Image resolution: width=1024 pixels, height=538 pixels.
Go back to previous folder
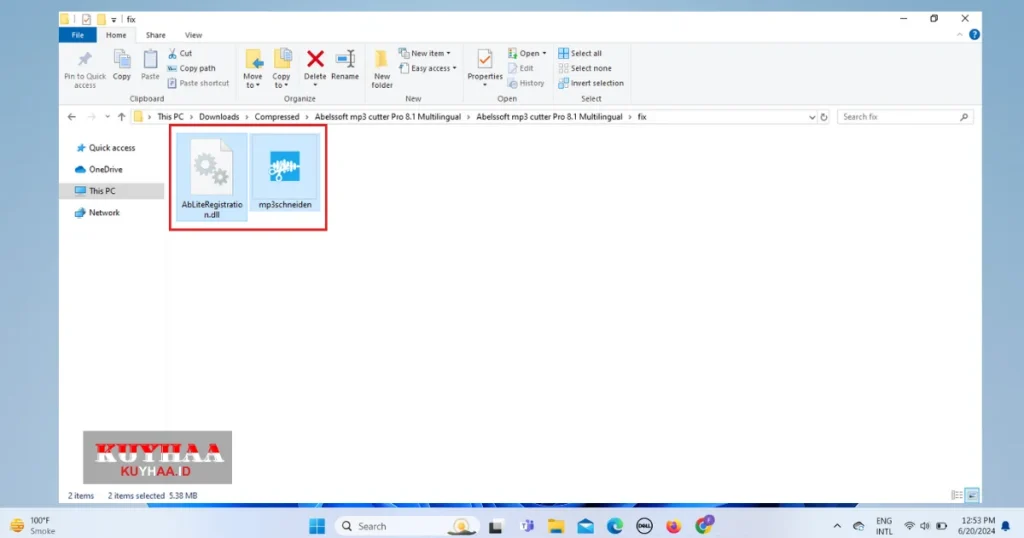coord(72,117)
